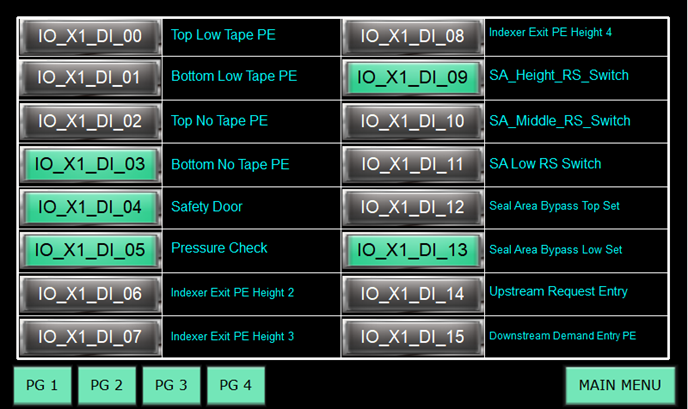This screenshot has height=409, width=688.
Task: Switch to page PG 1
Action: point(41,385)
